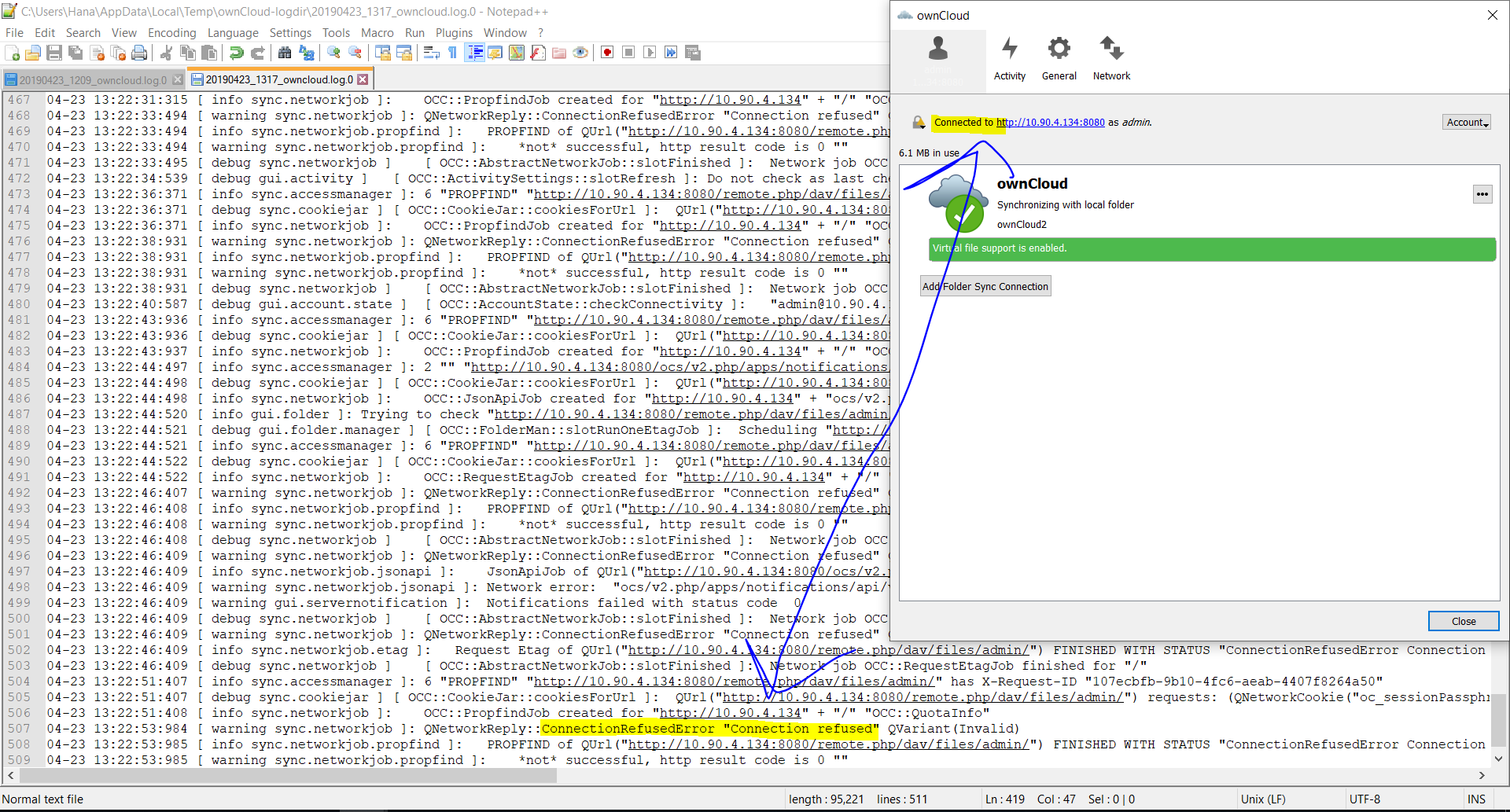
Task: Toggle synchronize horizontal scrolling icon
Action: coord(404,53)
